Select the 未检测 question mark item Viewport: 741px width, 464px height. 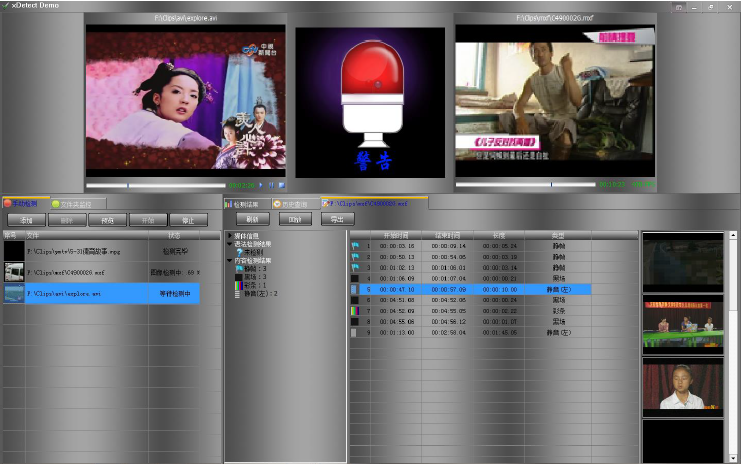250,252
